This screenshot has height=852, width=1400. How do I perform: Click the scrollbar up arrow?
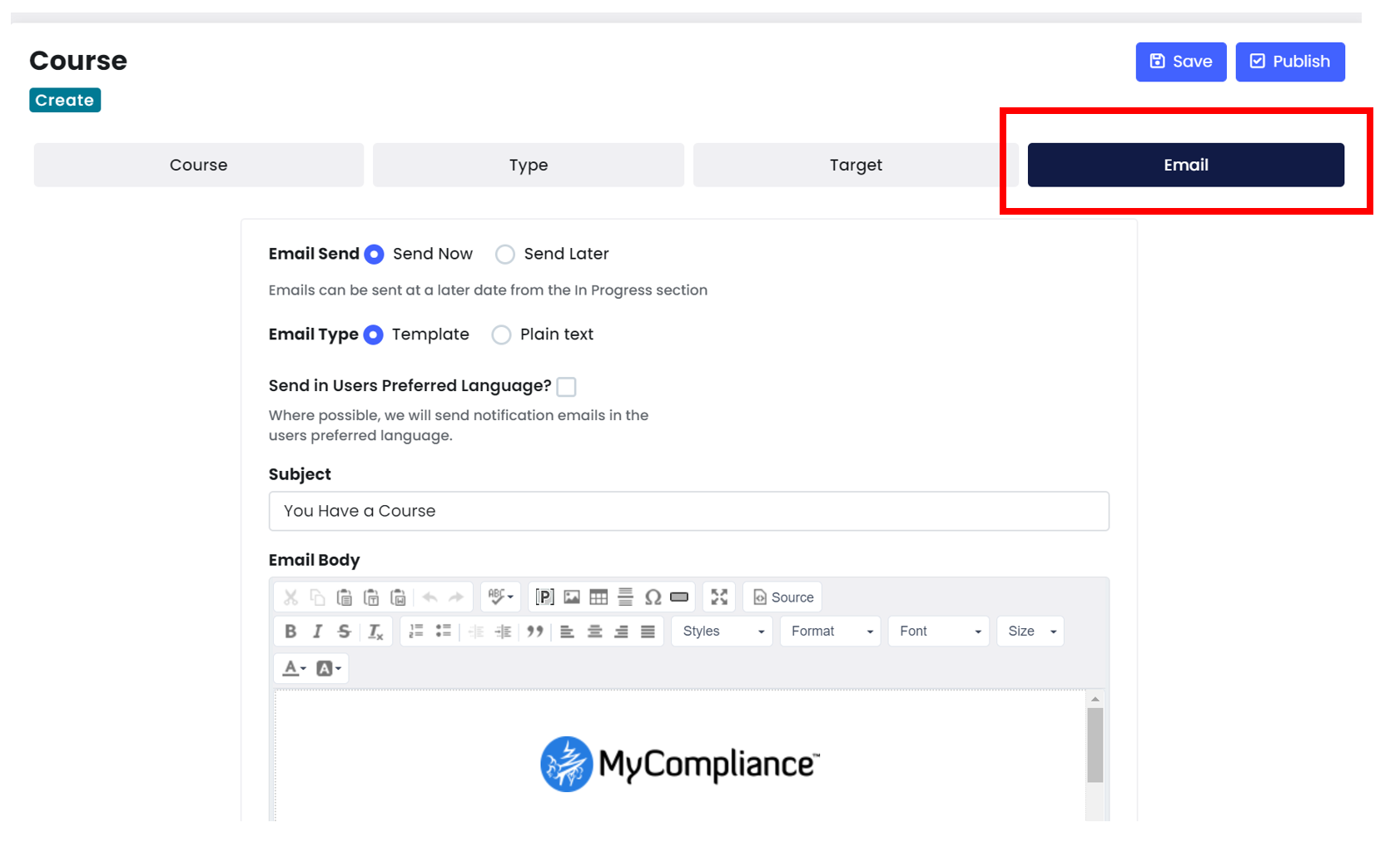point(1095,700)
